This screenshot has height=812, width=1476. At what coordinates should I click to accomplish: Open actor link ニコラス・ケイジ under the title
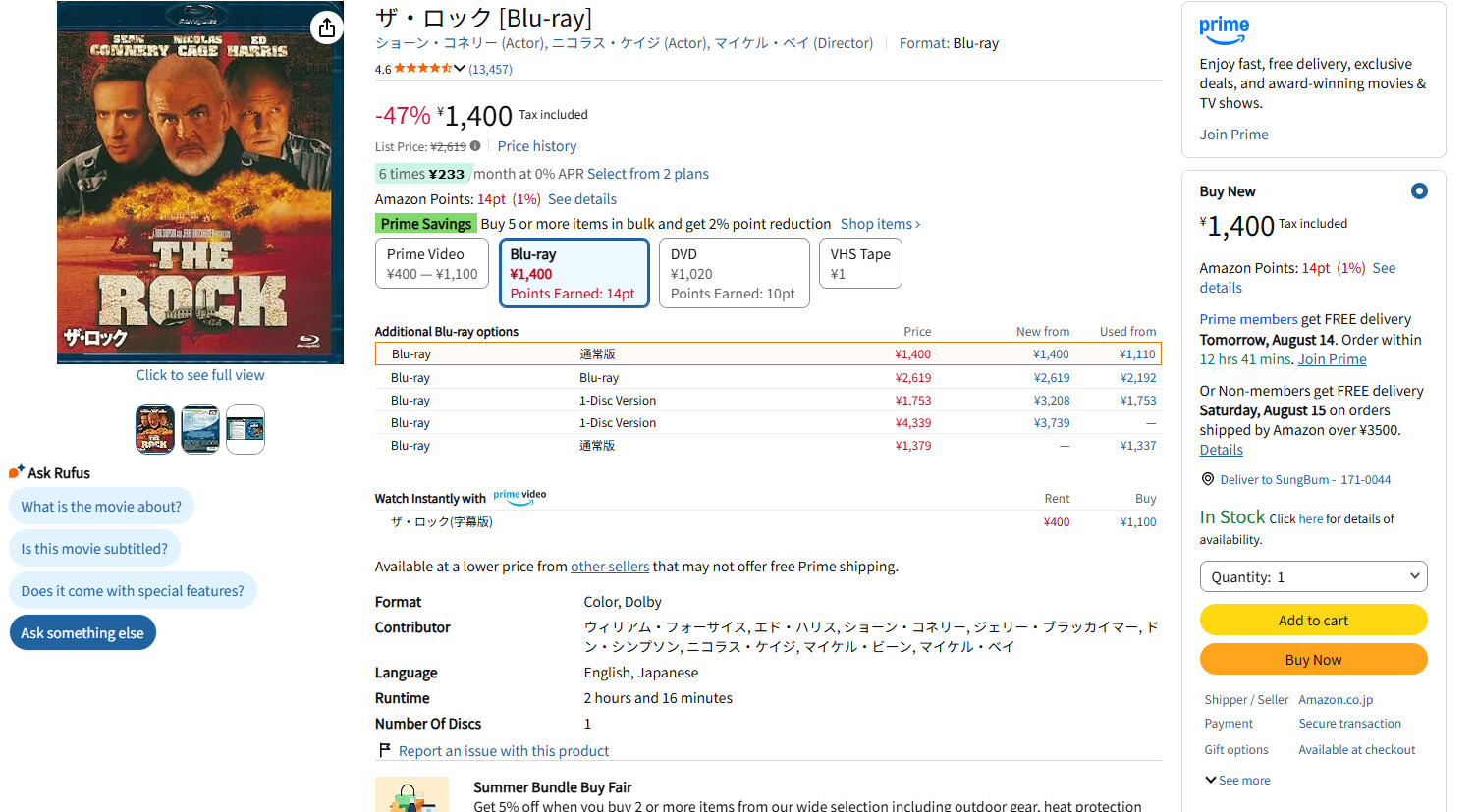(x=606, y=43)
